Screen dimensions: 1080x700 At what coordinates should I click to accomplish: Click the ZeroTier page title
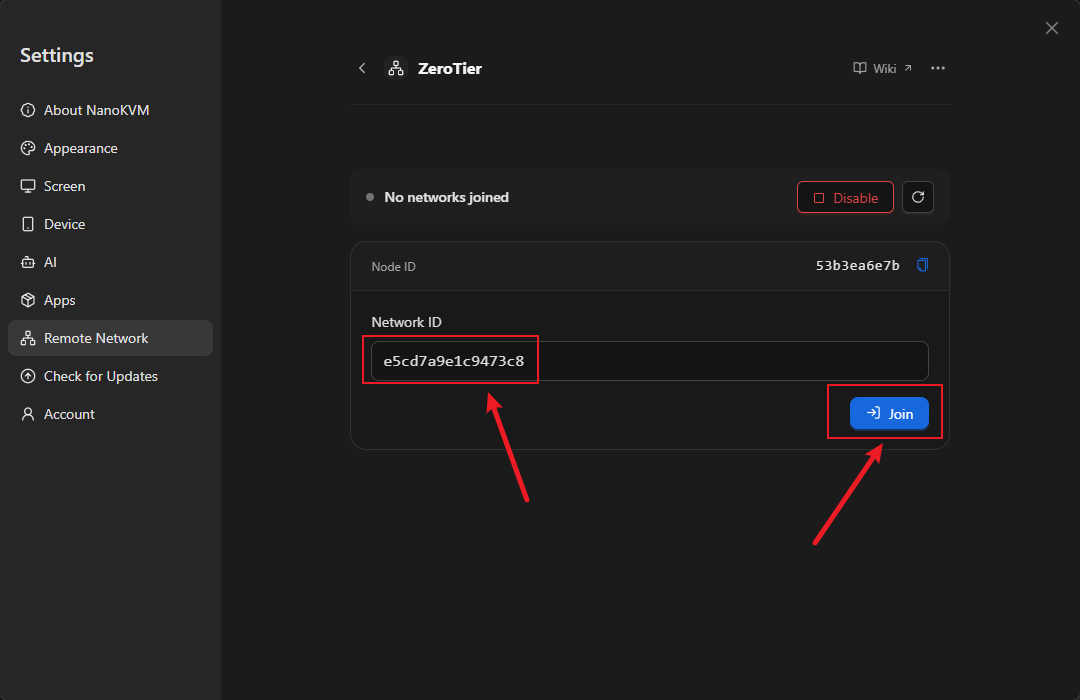tap(450, 68)
